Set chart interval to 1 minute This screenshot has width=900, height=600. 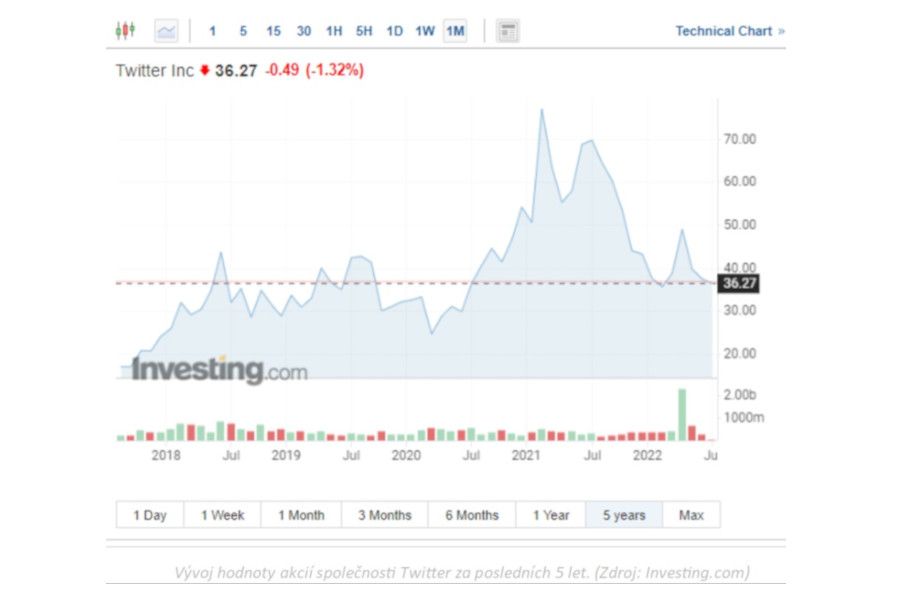coord(212,31)
